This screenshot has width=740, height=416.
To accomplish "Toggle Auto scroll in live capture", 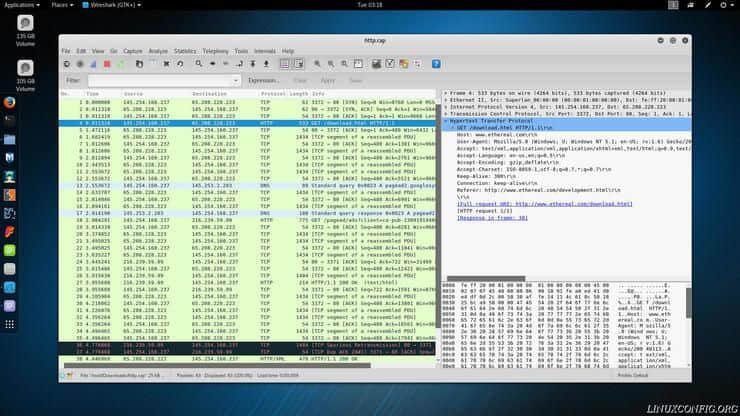I will 299,64.
